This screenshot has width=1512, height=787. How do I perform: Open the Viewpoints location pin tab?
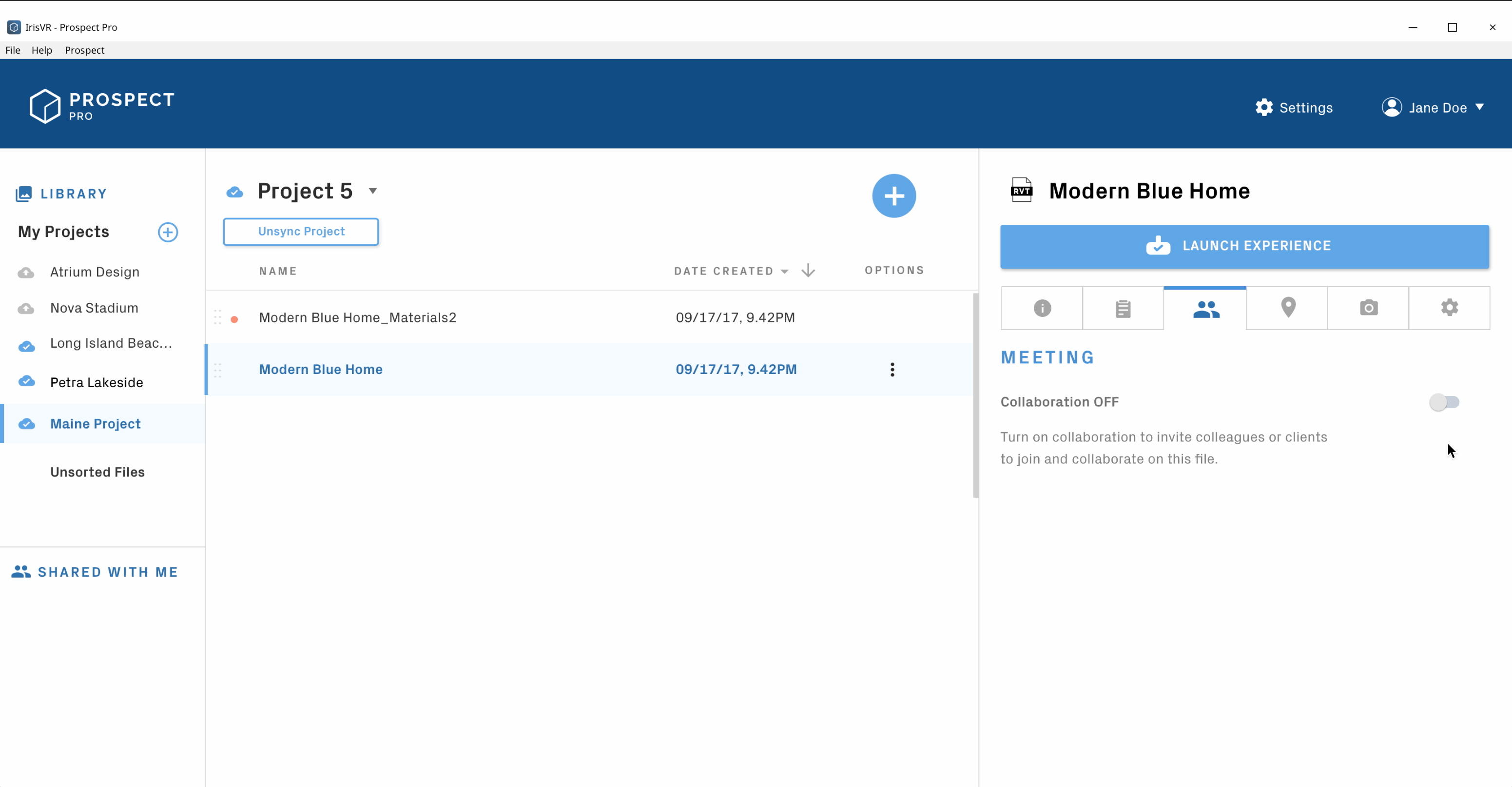[x=1287, y=308]
